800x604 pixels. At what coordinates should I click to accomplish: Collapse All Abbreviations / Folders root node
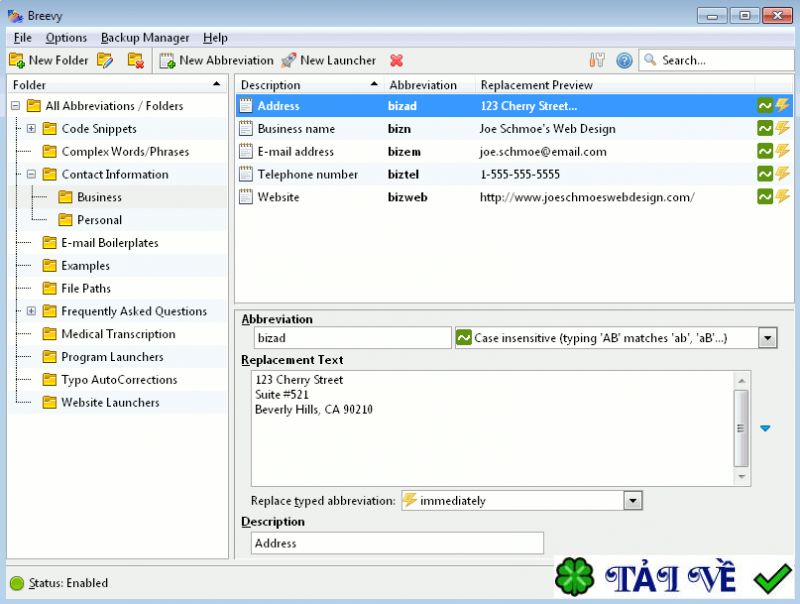click(15, 106)
